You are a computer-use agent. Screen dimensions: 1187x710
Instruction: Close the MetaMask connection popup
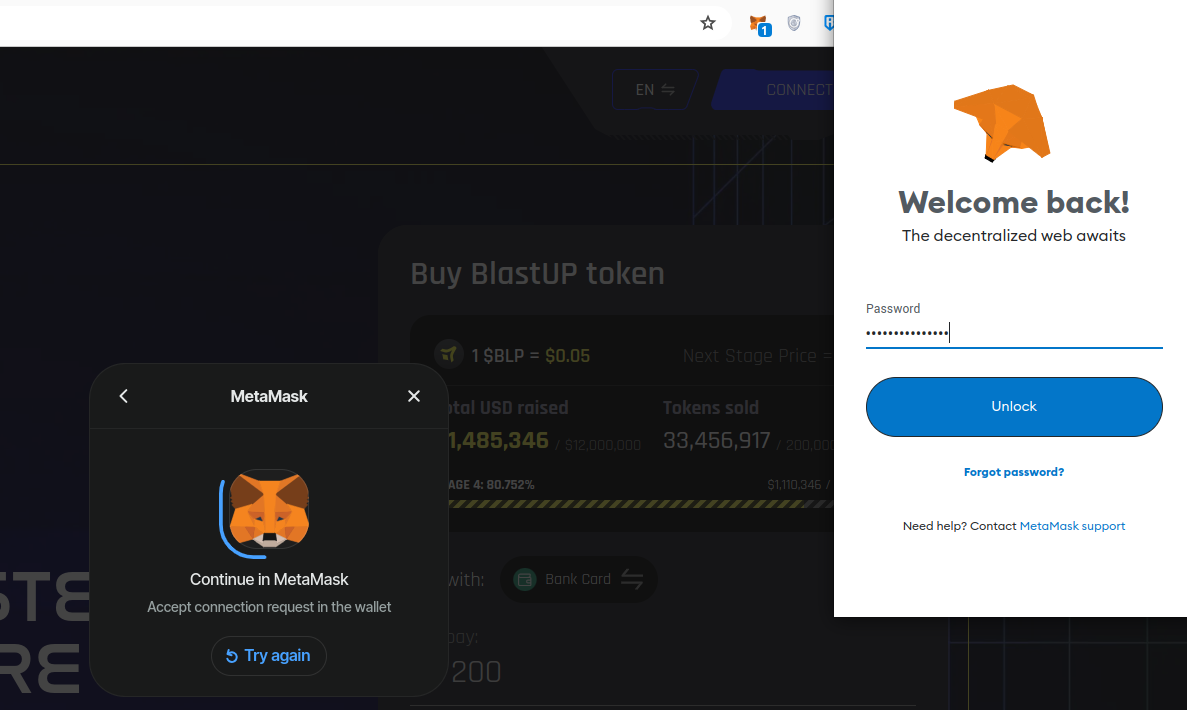[x=413, y=395]
